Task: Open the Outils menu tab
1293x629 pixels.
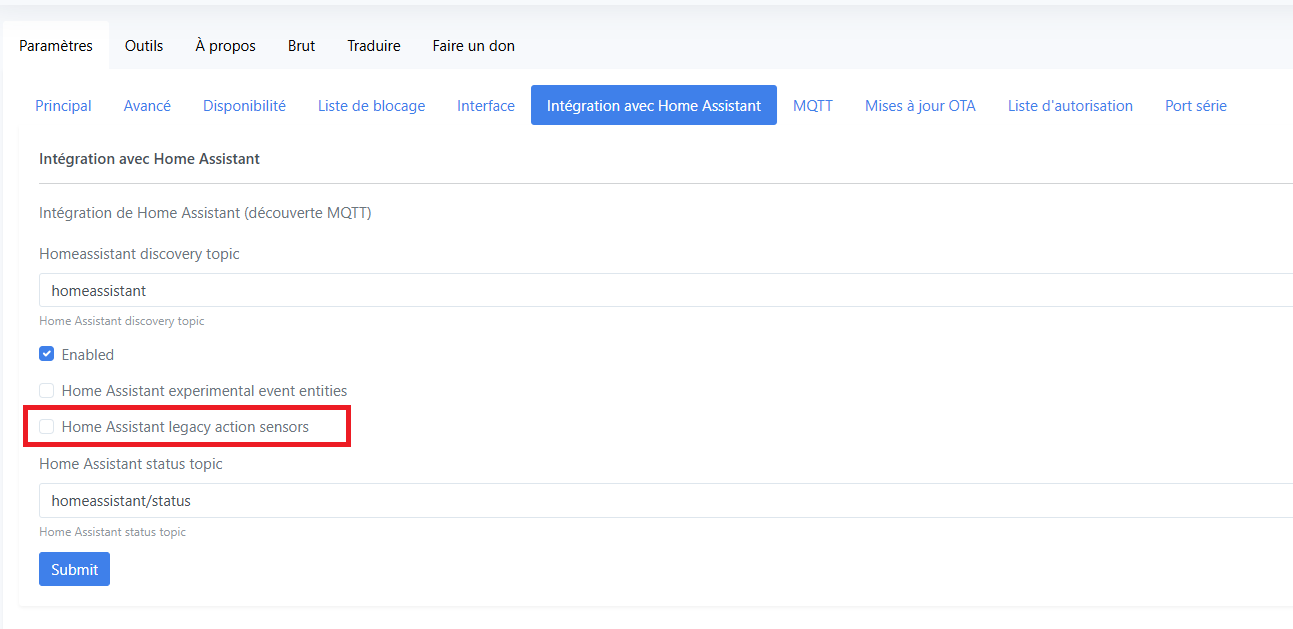Action: coord(144,46)
